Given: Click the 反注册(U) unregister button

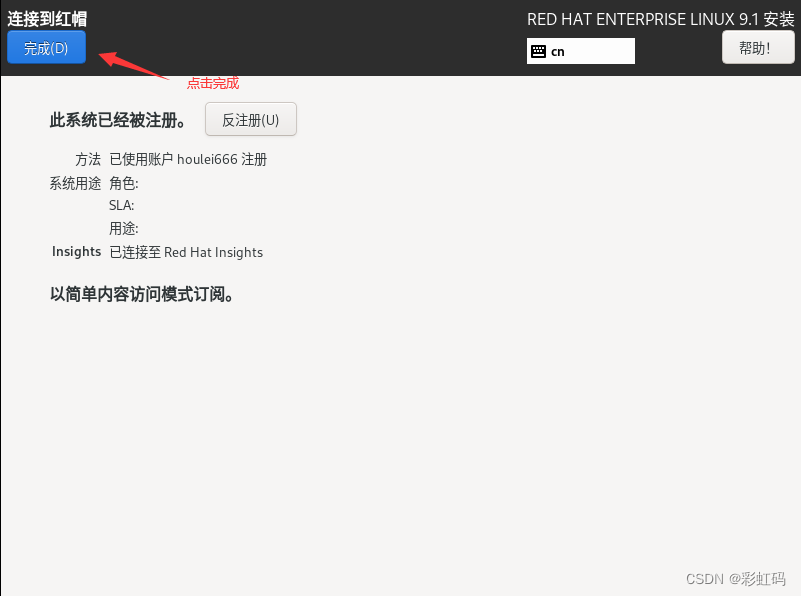Looking at the screenshot, I should [x=250, y=120].
